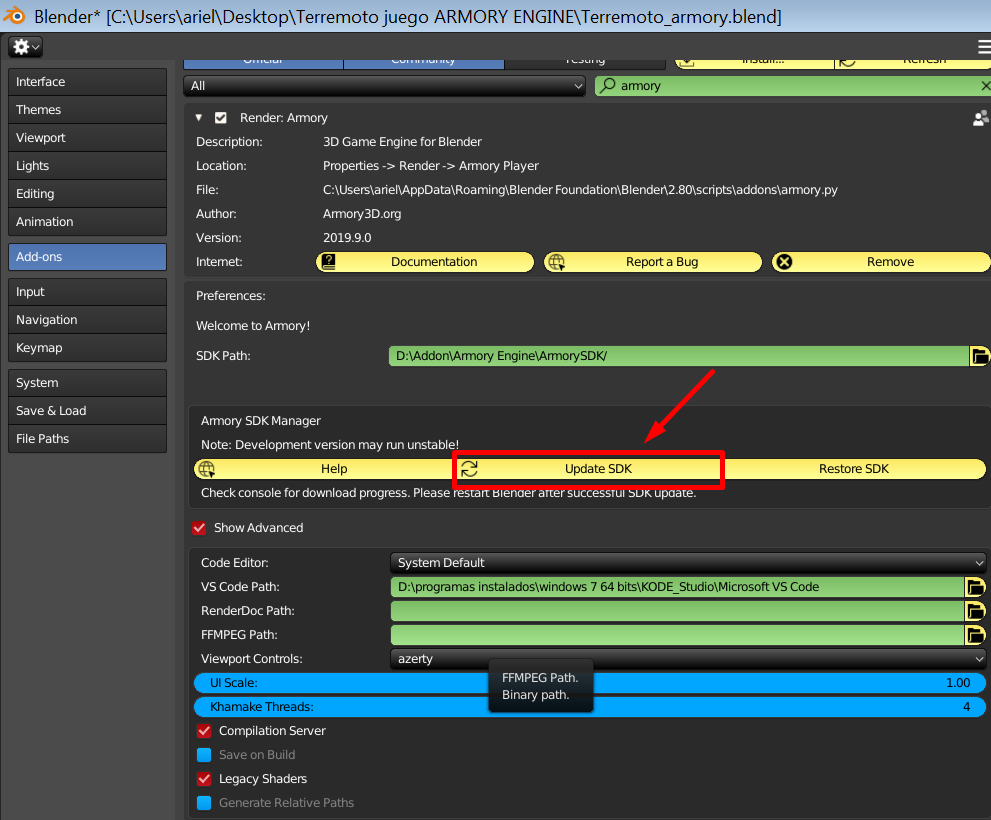Open the hamburger menu at top right
This screenshot has height=820, width=991.
(x=983, y=47)
